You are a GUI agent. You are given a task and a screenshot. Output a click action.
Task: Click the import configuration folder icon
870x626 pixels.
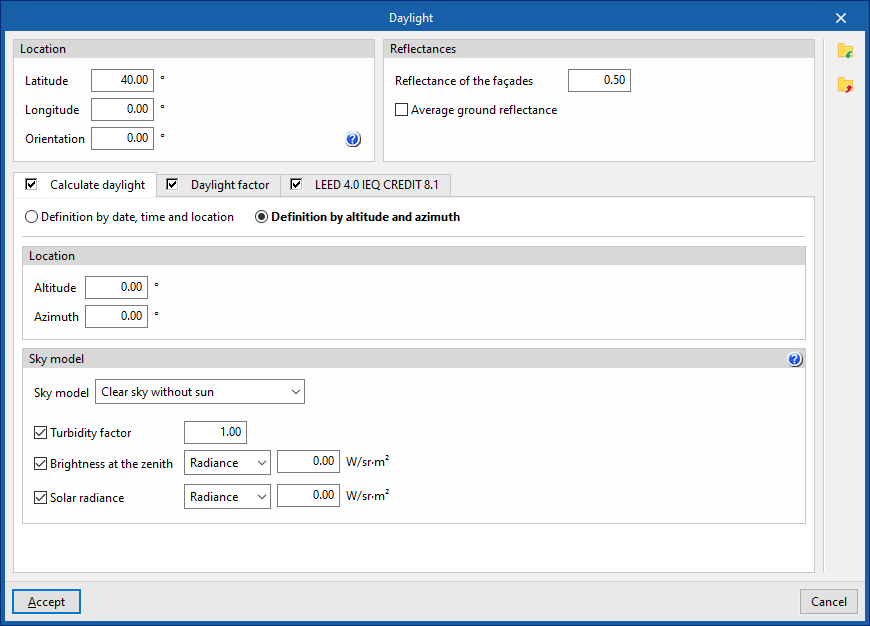click(845, 51)
